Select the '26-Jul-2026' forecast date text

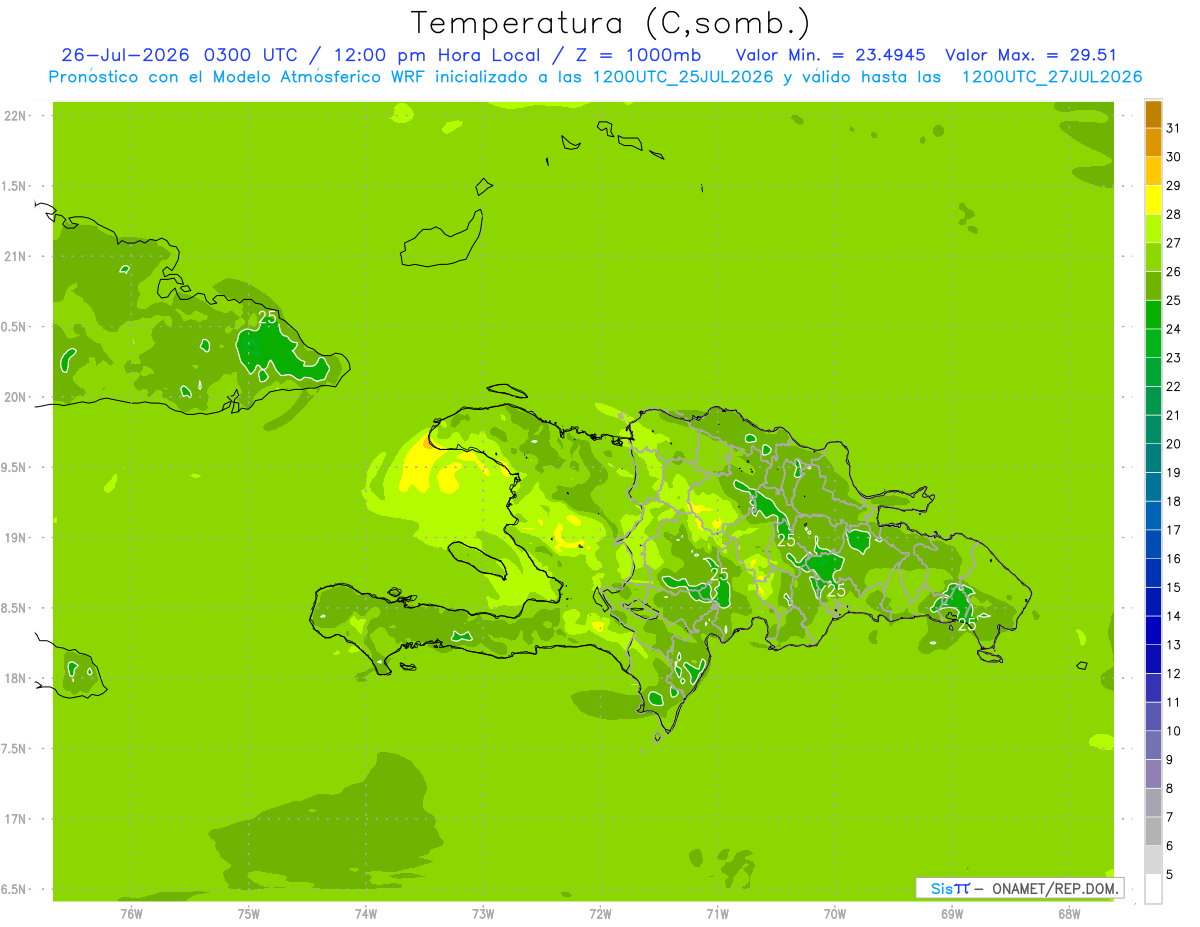125,55
